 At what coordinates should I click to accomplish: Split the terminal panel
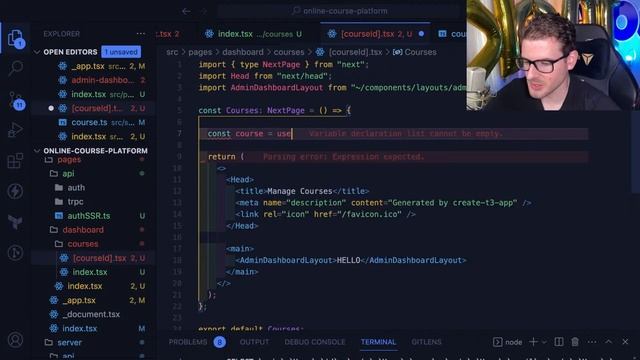(x=559, y=342)
